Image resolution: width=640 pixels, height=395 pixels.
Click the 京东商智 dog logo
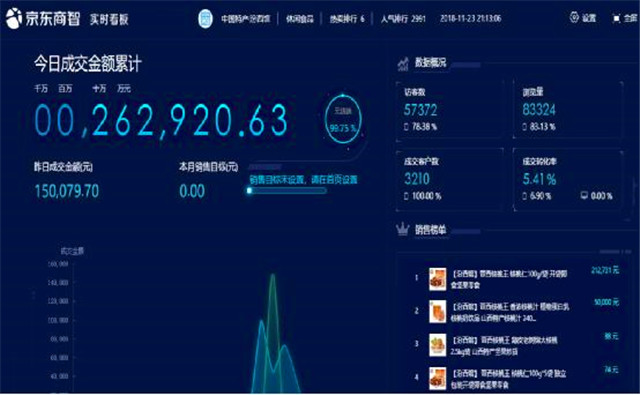pyautogui.click(x=13, y=18)
